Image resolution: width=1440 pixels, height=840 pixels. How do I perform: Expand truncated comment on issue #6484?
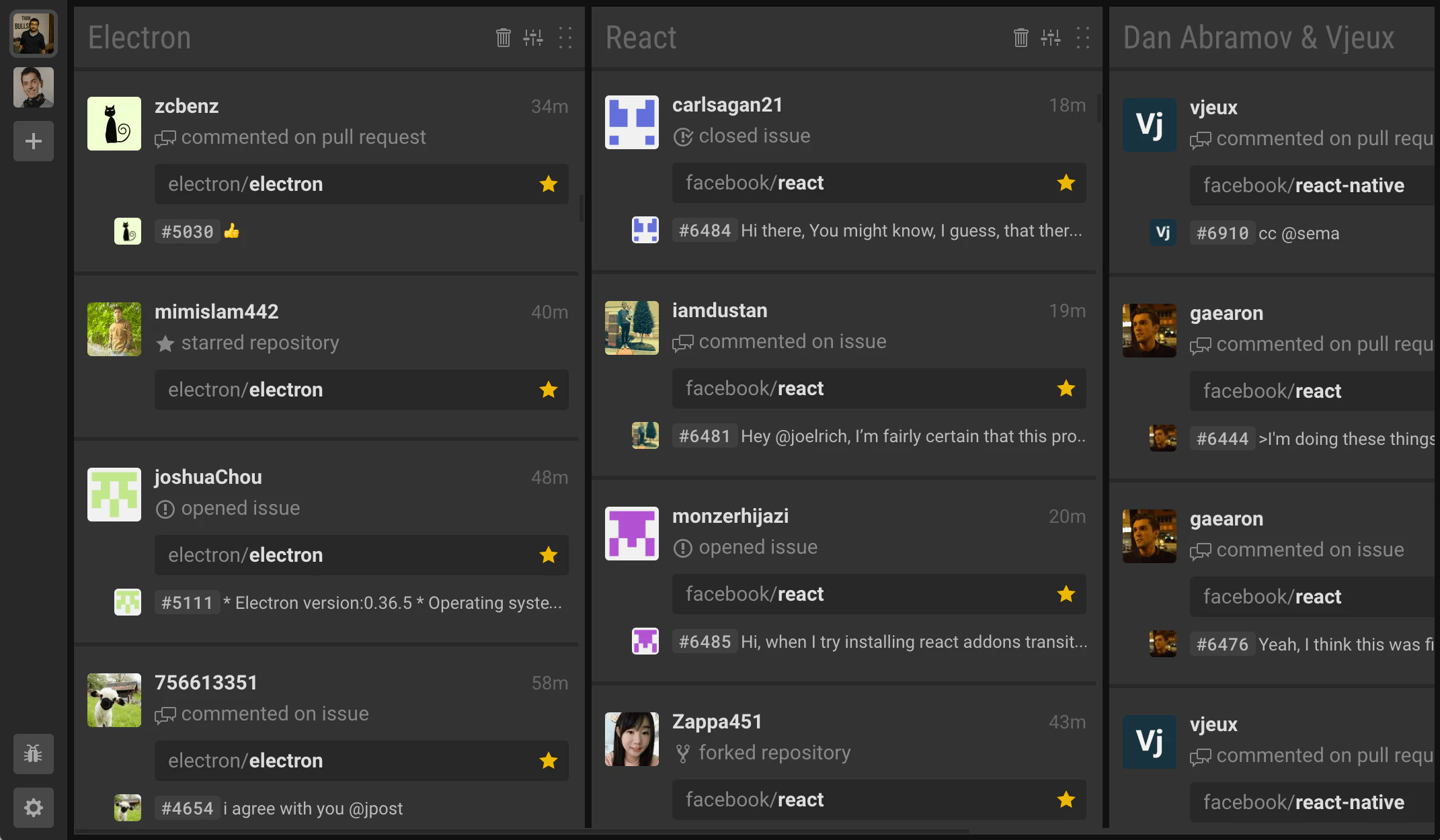tap(911, 230)
